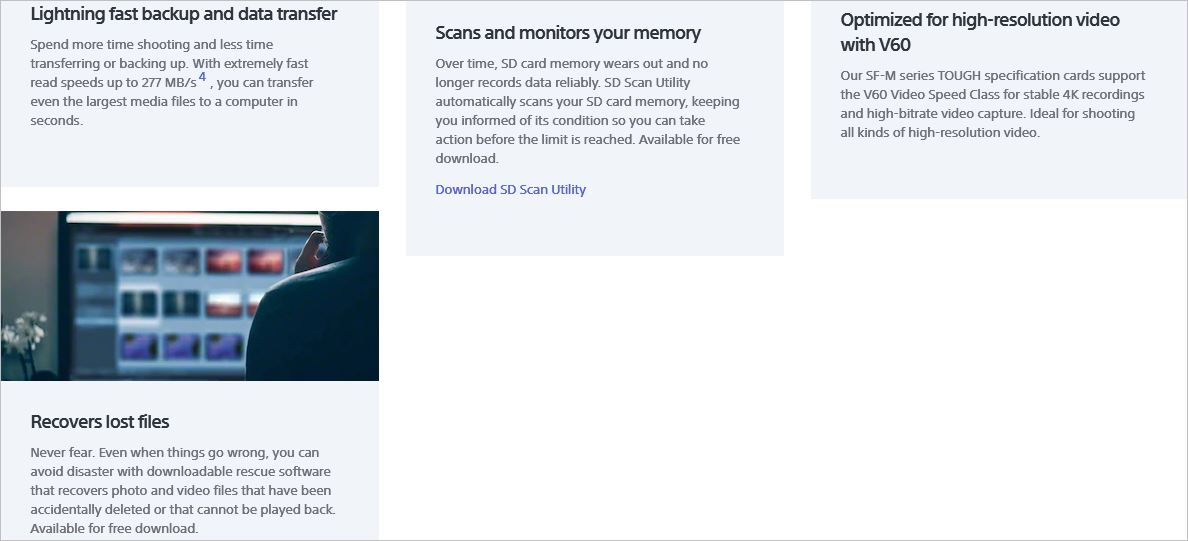The height and width of the screenshot is (541, 1188).
Task: Click the paragraph starting 'Our SF-M series TOUGH'
Action: [993, 104]
